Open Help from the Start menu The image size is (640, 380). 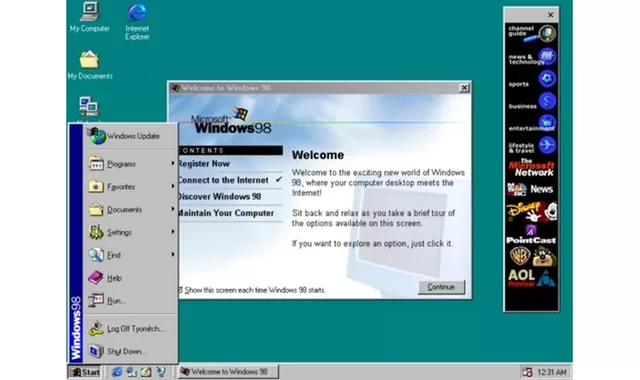(x=130, y=278)
